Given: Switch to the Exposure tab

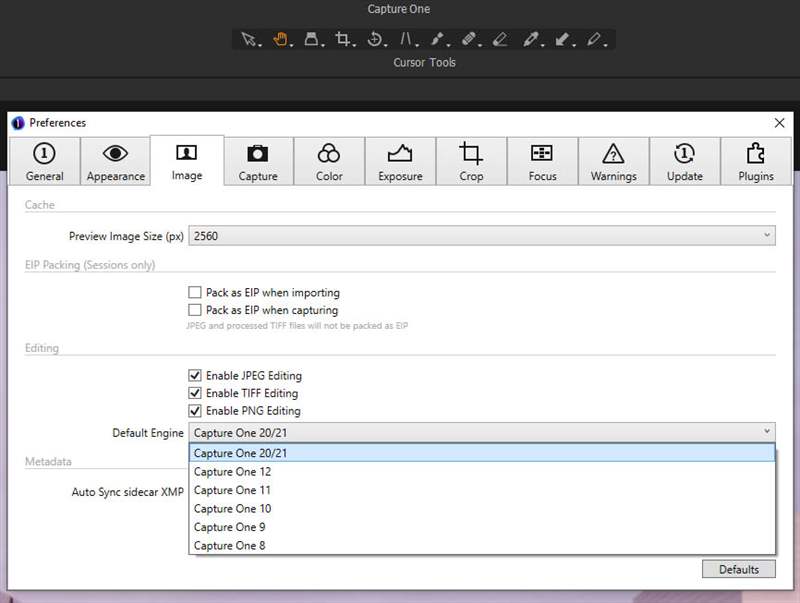Looking at the screenshot, I should coord(401,161).
